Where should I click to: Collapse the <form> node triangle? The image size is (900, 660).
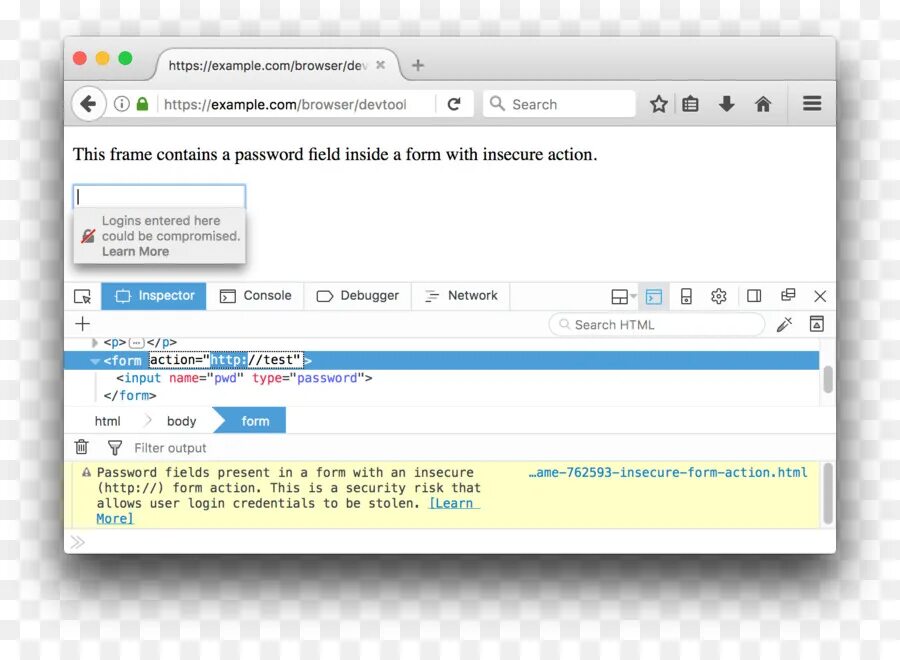pyautogui.click(x=95, y=361)
